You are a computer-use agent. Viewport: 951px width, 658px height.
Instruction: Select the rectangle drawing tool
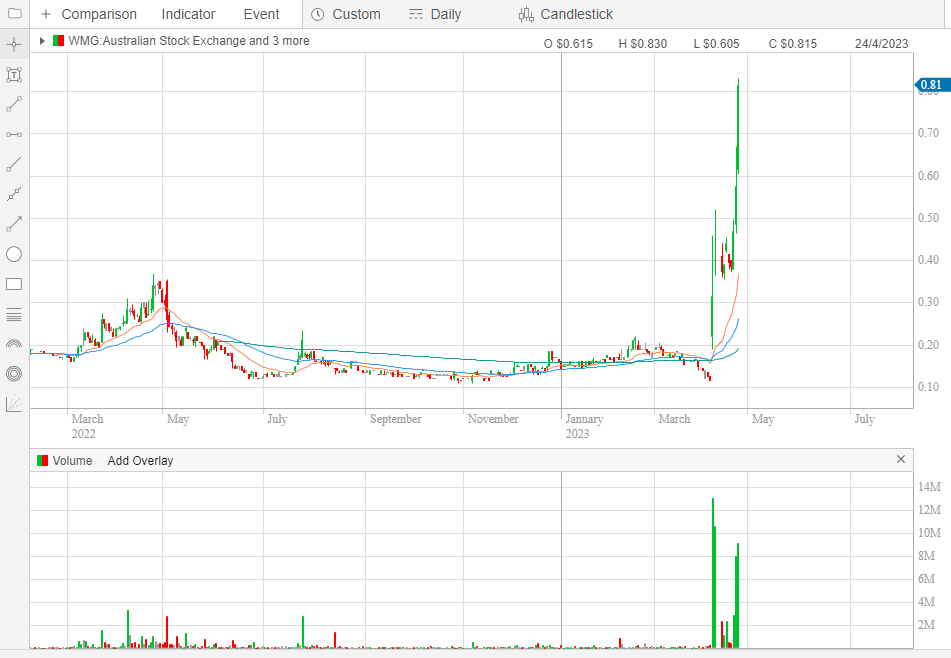14,284
